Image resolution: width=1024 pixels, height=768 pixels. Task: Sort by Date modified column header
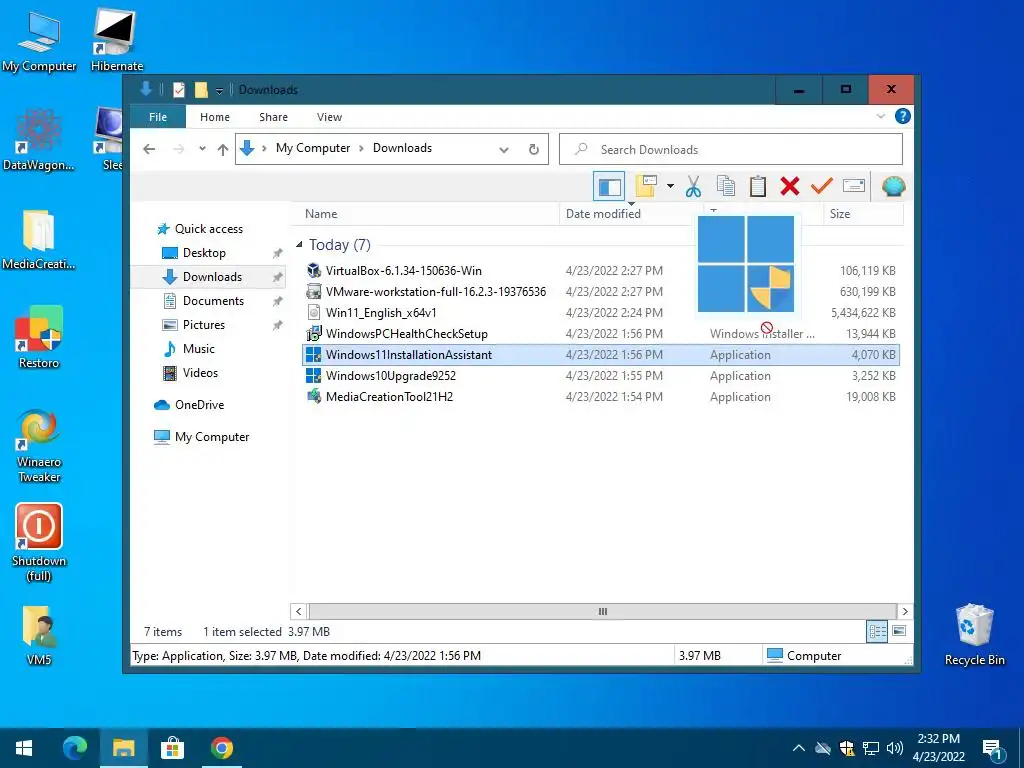point(631,214)
